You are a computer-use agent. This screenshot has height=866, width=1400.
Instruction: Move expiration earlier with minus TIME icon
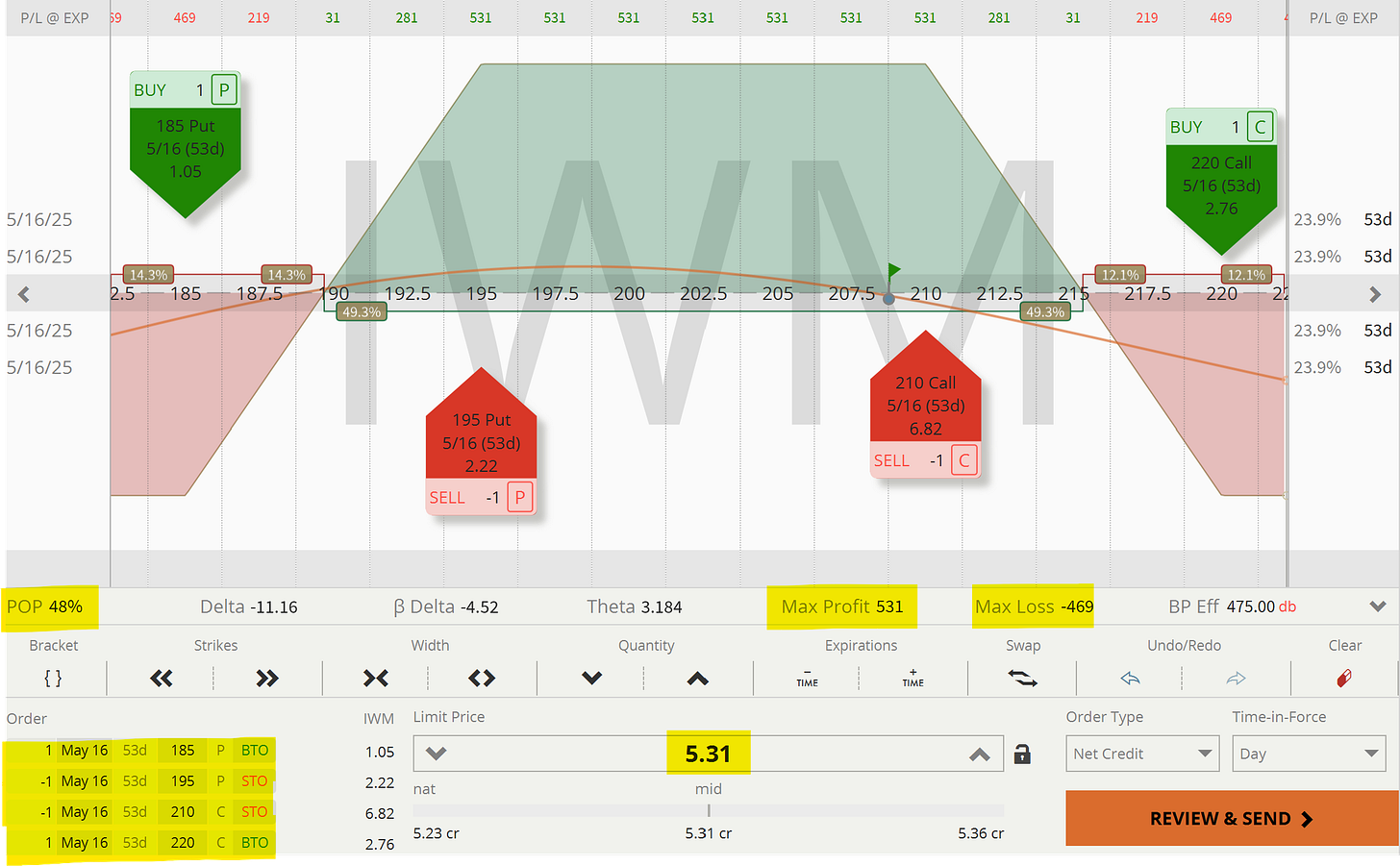(807, 679)
